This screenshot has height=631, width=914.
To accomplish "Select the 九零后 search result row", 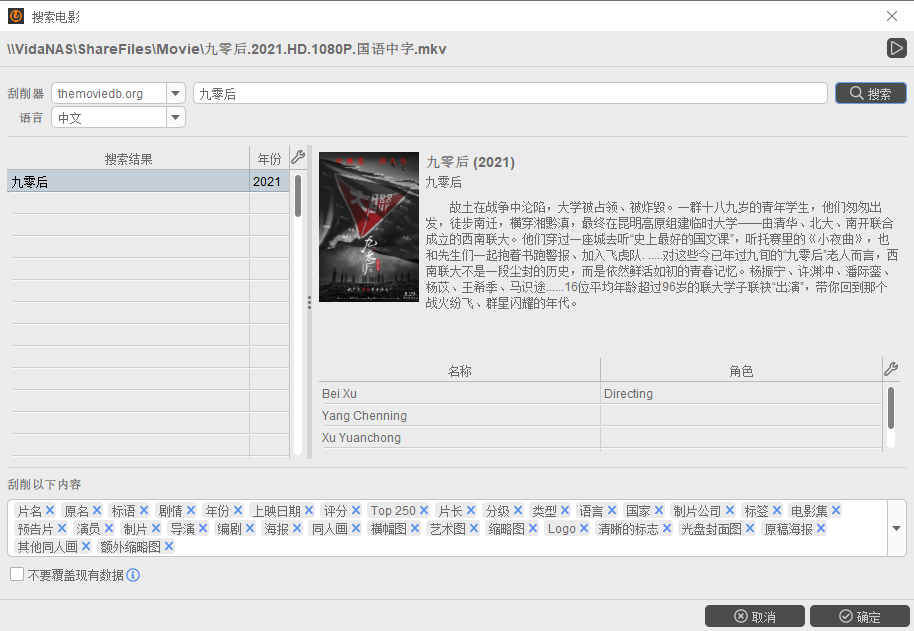I will pyautogui.click(x=120, y=181).
